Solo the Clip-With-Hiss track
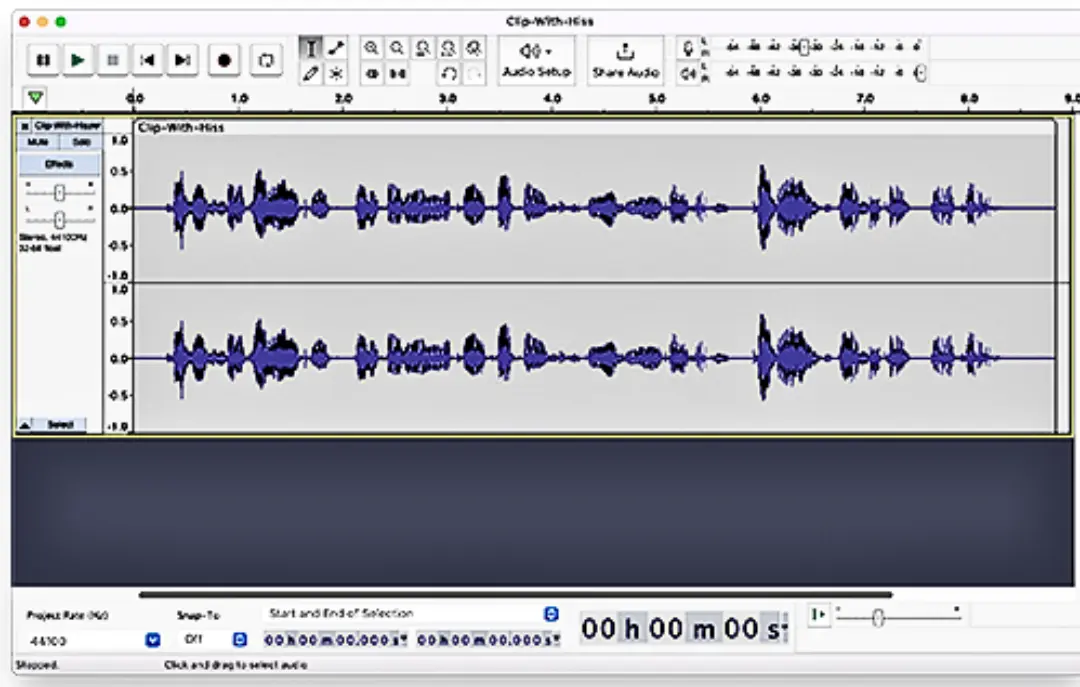1080x687 pixels. pos(81,142)
